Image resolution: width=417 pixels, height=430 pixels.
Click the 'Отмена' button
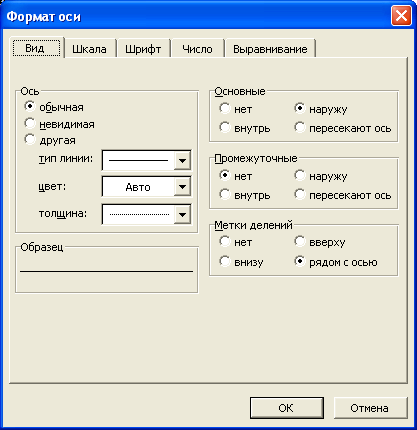(x=370, y=408)
